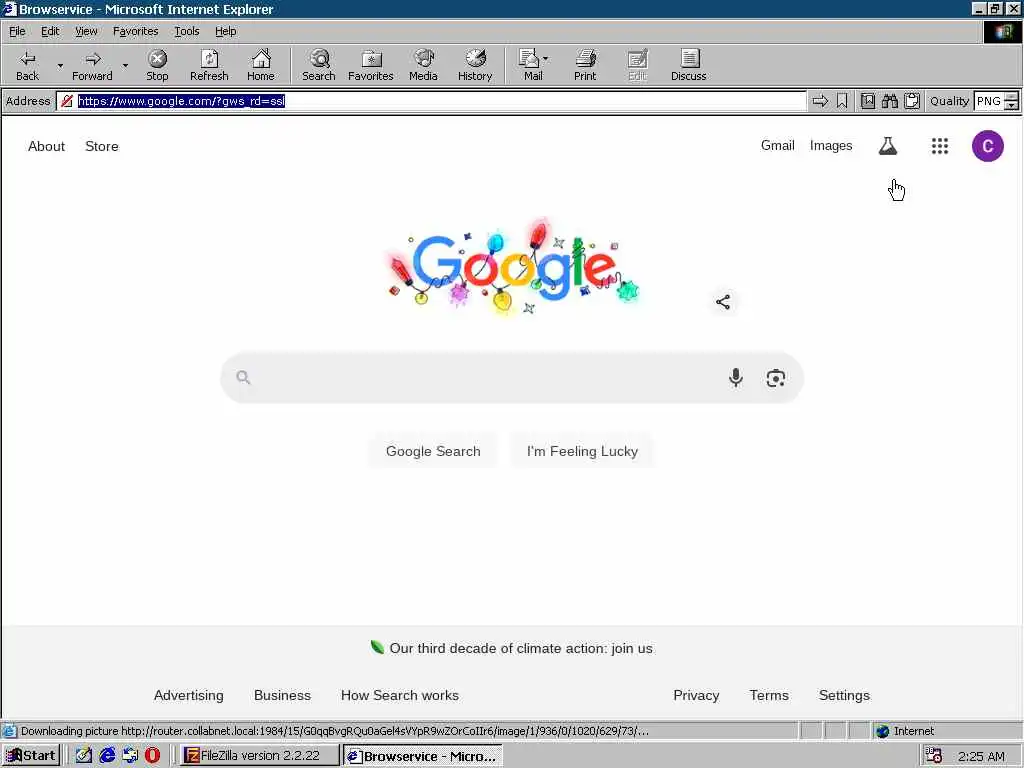Image resolution: width=1024 pixels, height=768 pixels.
Task: Launch Opera from quick launch
Action: click(x=152, y=756)
